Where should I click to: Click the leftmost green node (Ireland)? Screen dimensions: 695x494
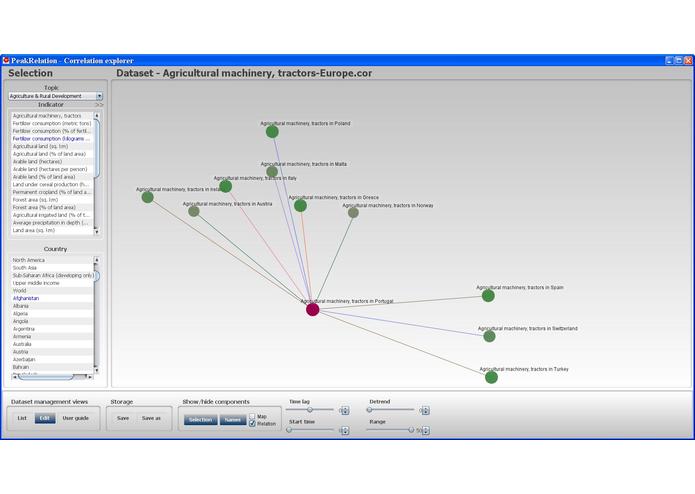point(148,197)
